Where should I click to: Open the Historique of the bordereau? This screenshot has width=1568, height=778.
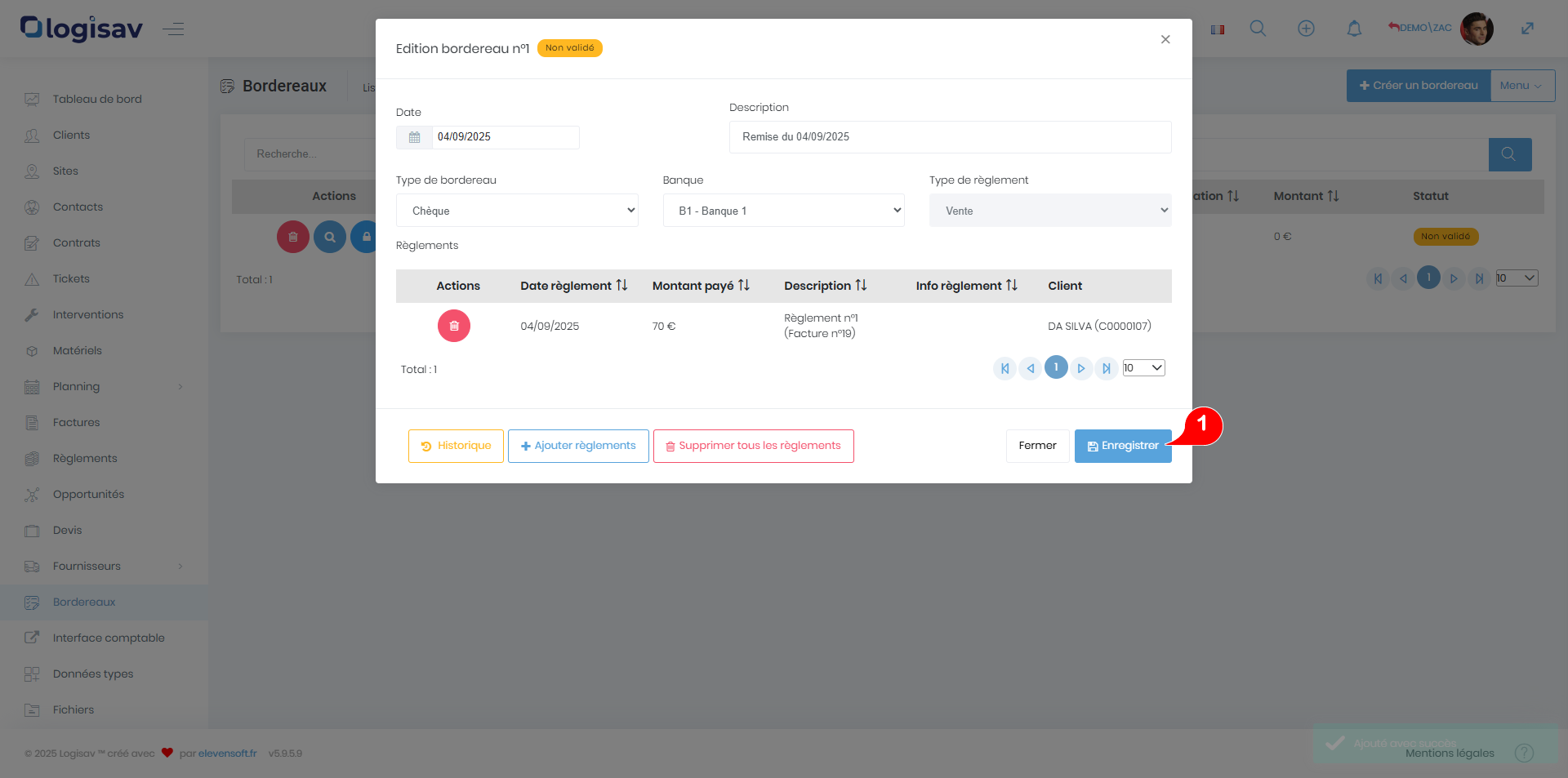point(456,446)
